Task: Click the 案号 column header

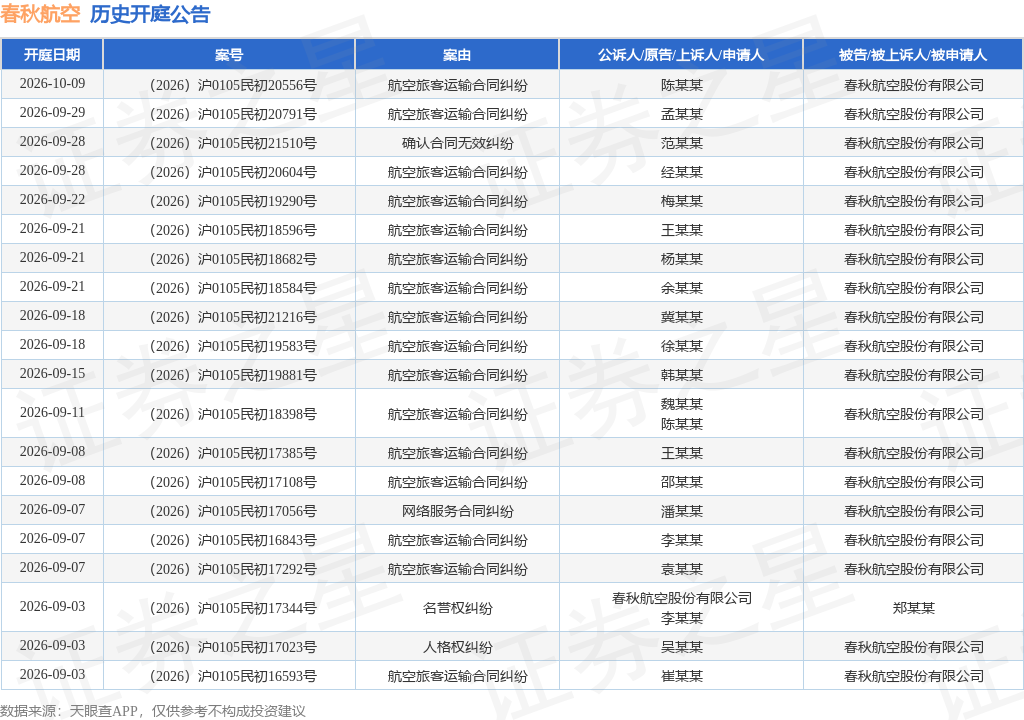Action: pyautogui.click(x=229, y=55)
